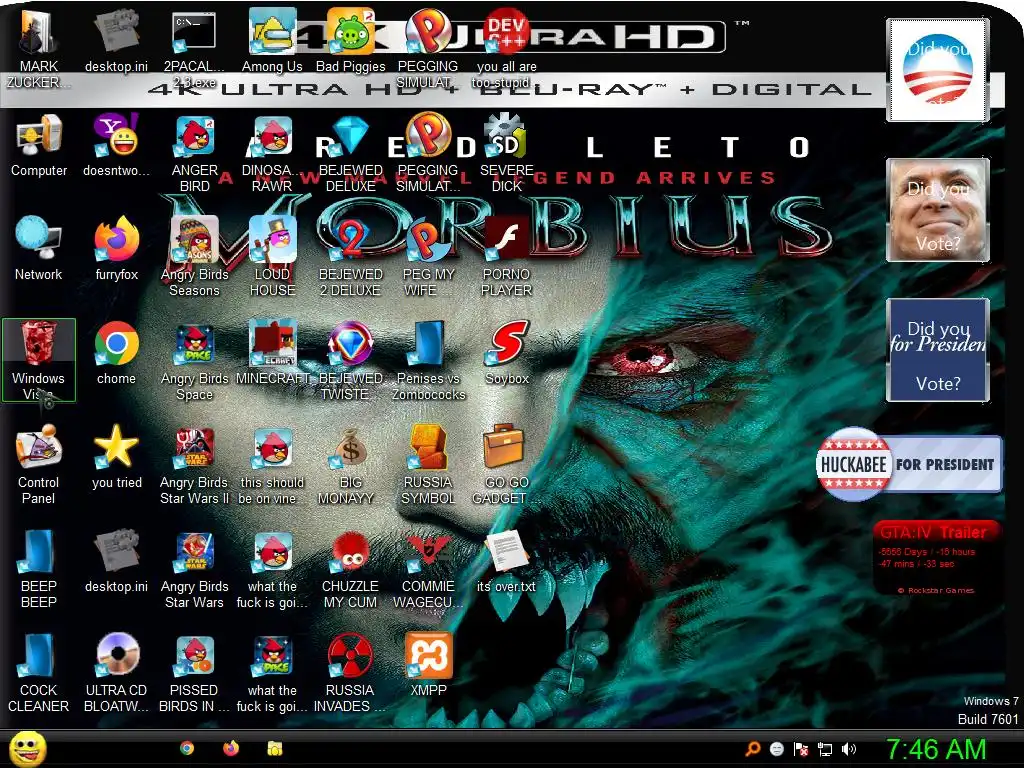Select the 2PACAL exe command prompt icon

click(x=194, y=47)
